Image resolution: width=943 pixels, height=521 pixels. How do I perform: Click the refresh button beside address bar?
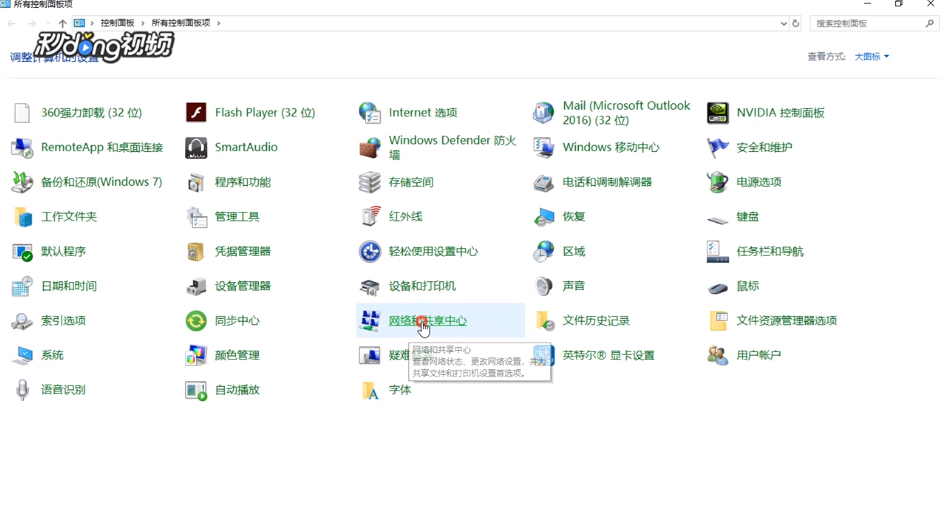pos(796,23)
